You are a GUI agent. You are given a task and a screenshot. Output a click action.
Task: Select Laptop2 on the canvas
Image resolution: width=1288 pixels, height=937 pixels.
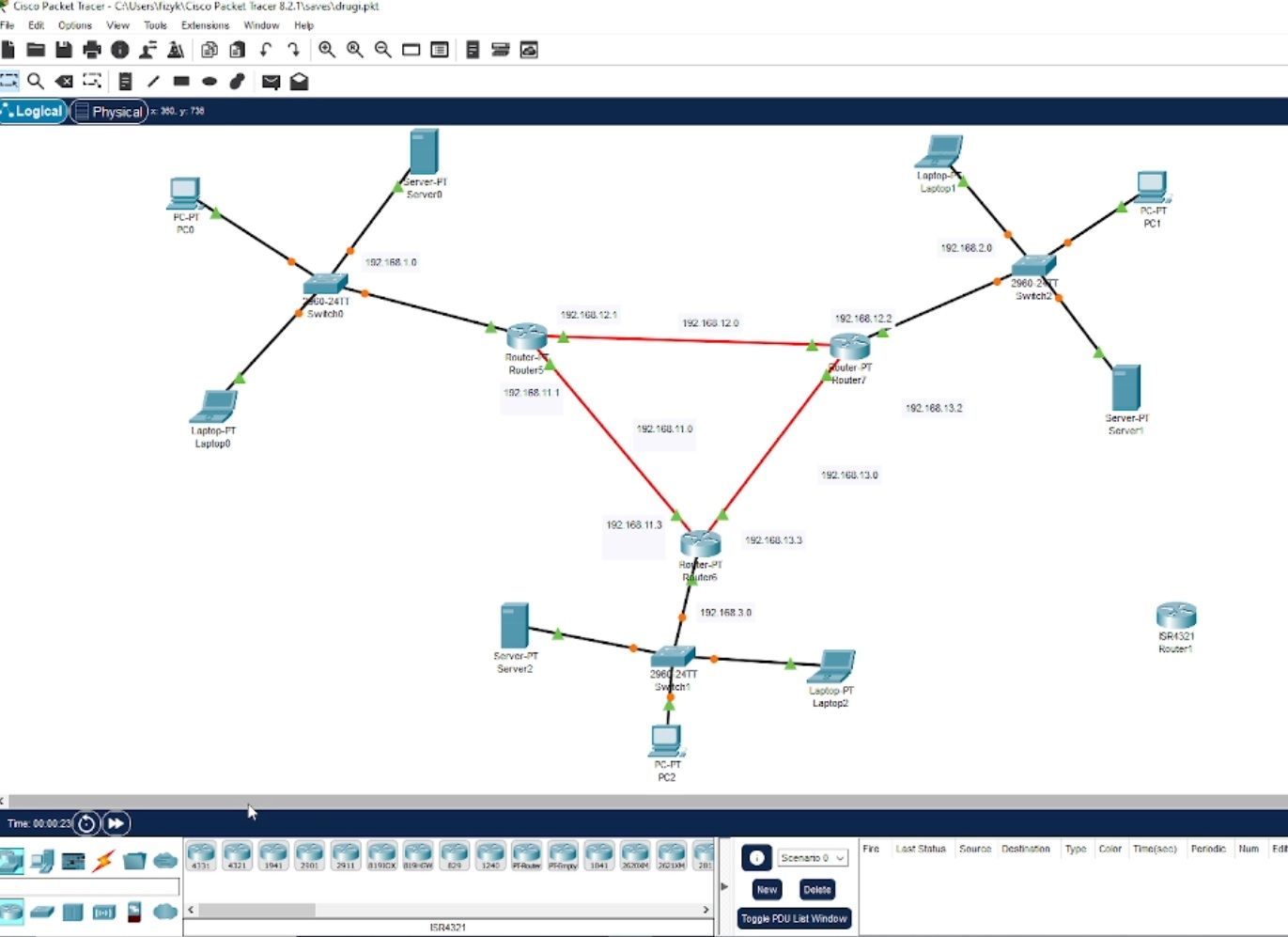(x=832, y=666)
